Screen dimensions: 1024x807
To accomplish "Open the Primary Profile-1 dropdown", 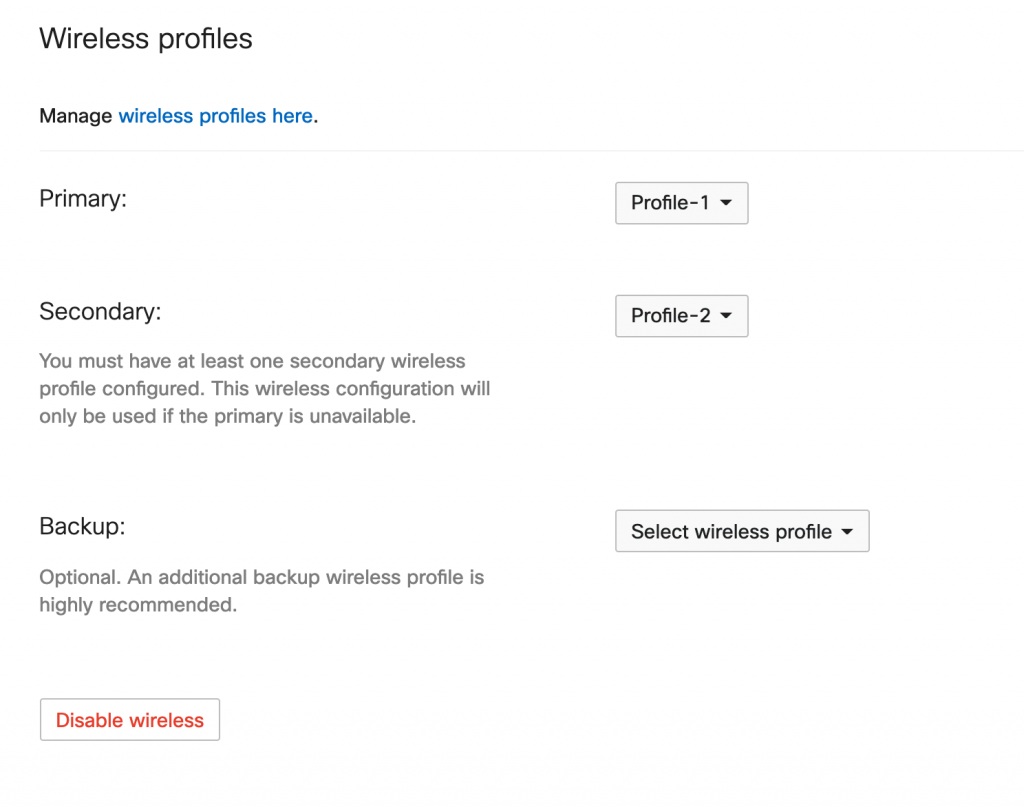I will [x=681, y=203].
